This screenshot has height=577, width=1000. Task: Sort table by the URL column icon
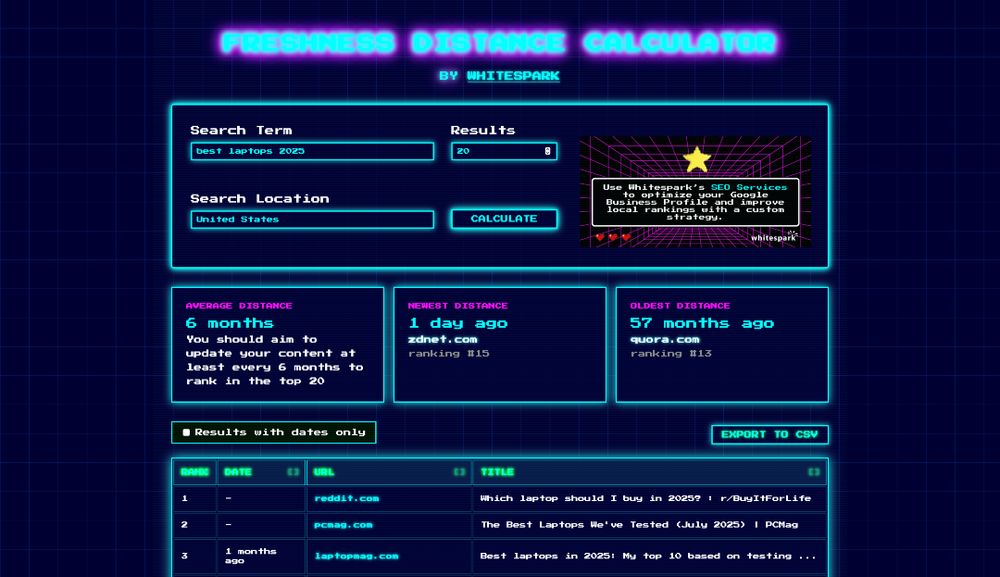(x=459, y=472)
